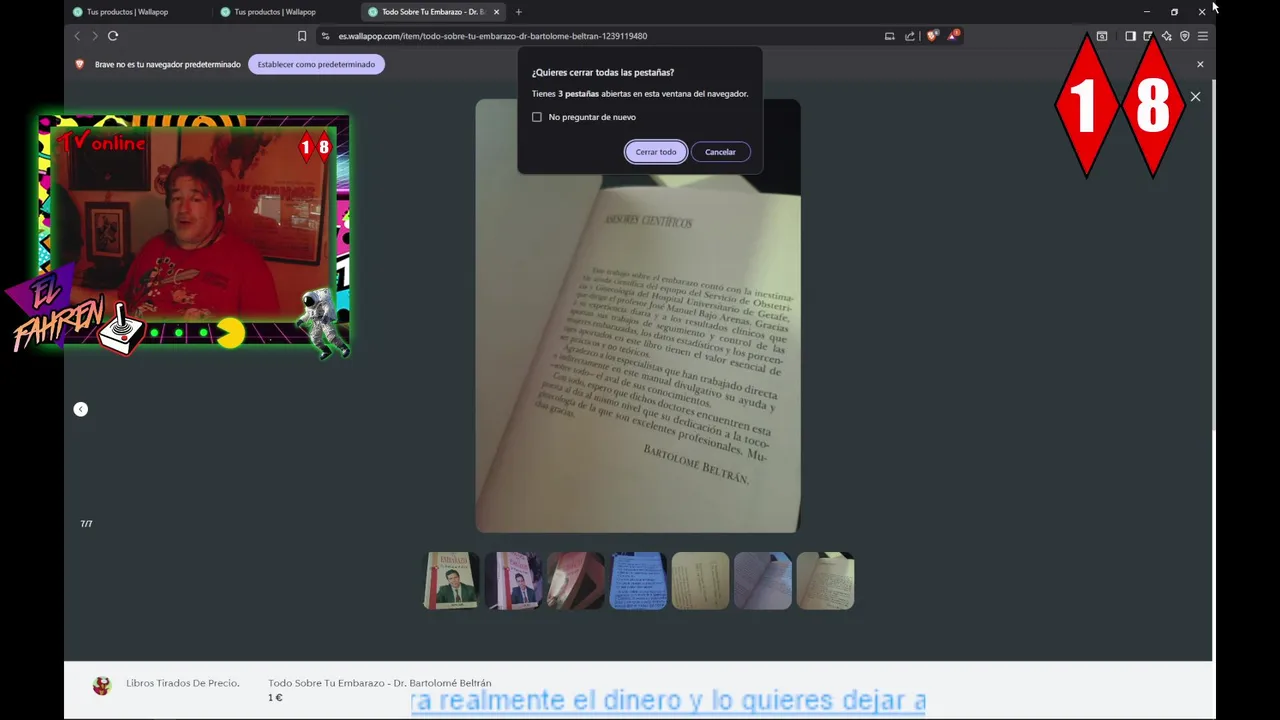This screenshot has height=720, width=1280.
Task: Open Brave Rewards triangle icon
Action: [x=953, y=36]
